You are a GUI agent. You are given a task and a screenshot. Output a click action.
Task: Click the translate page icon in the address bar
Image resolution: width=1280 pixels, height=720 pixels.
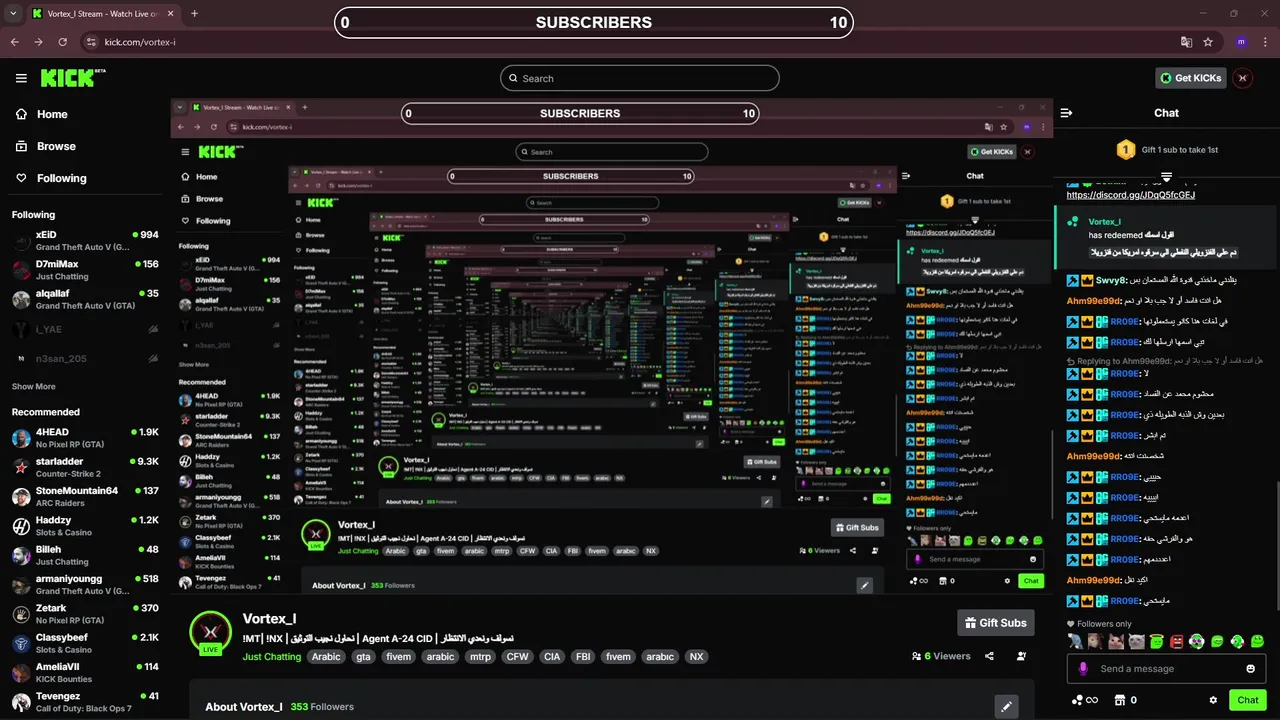[1186, 42]
